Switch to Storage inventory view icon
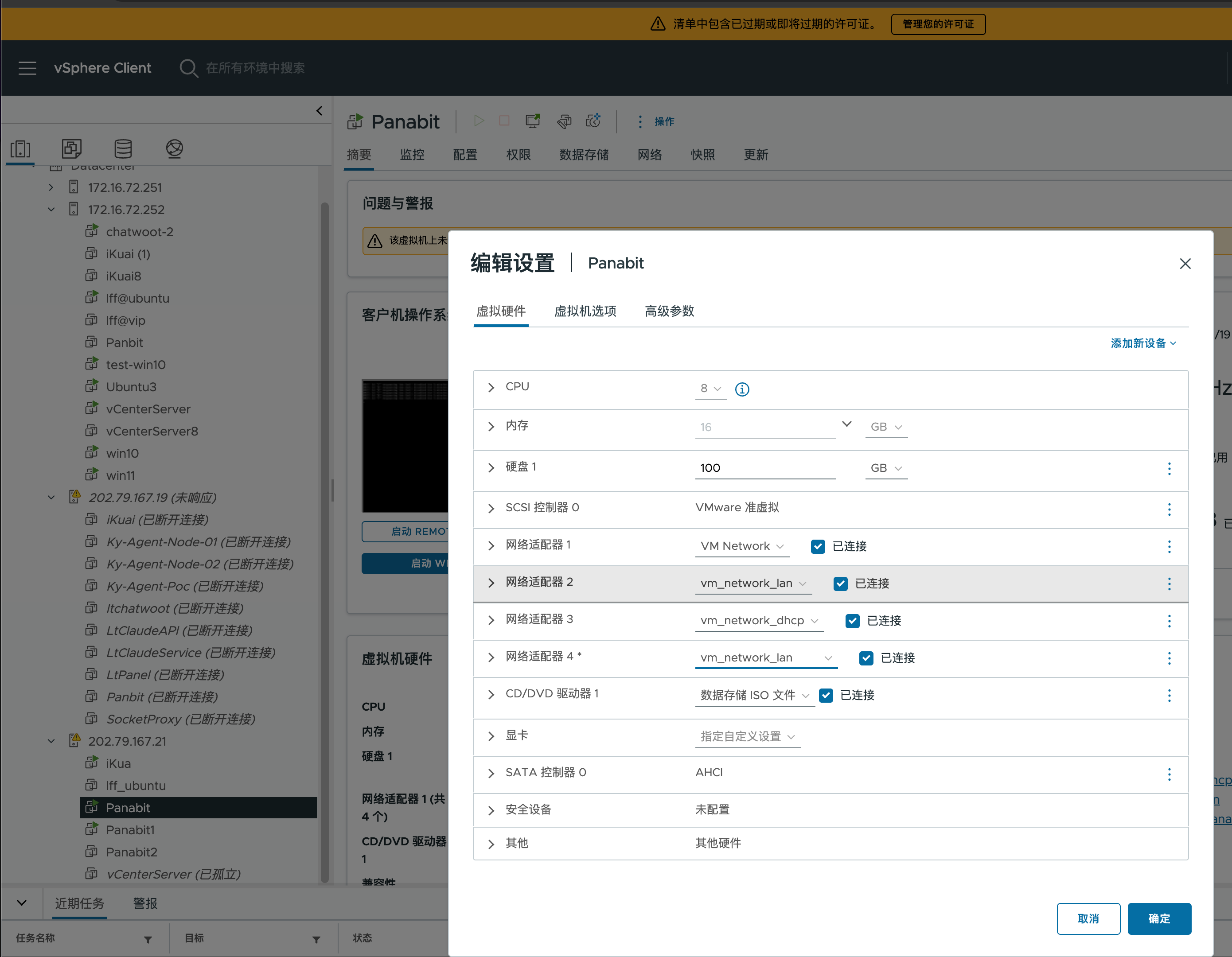Image resolution: width=1232 pixels, height=957 pixels. 123,149
